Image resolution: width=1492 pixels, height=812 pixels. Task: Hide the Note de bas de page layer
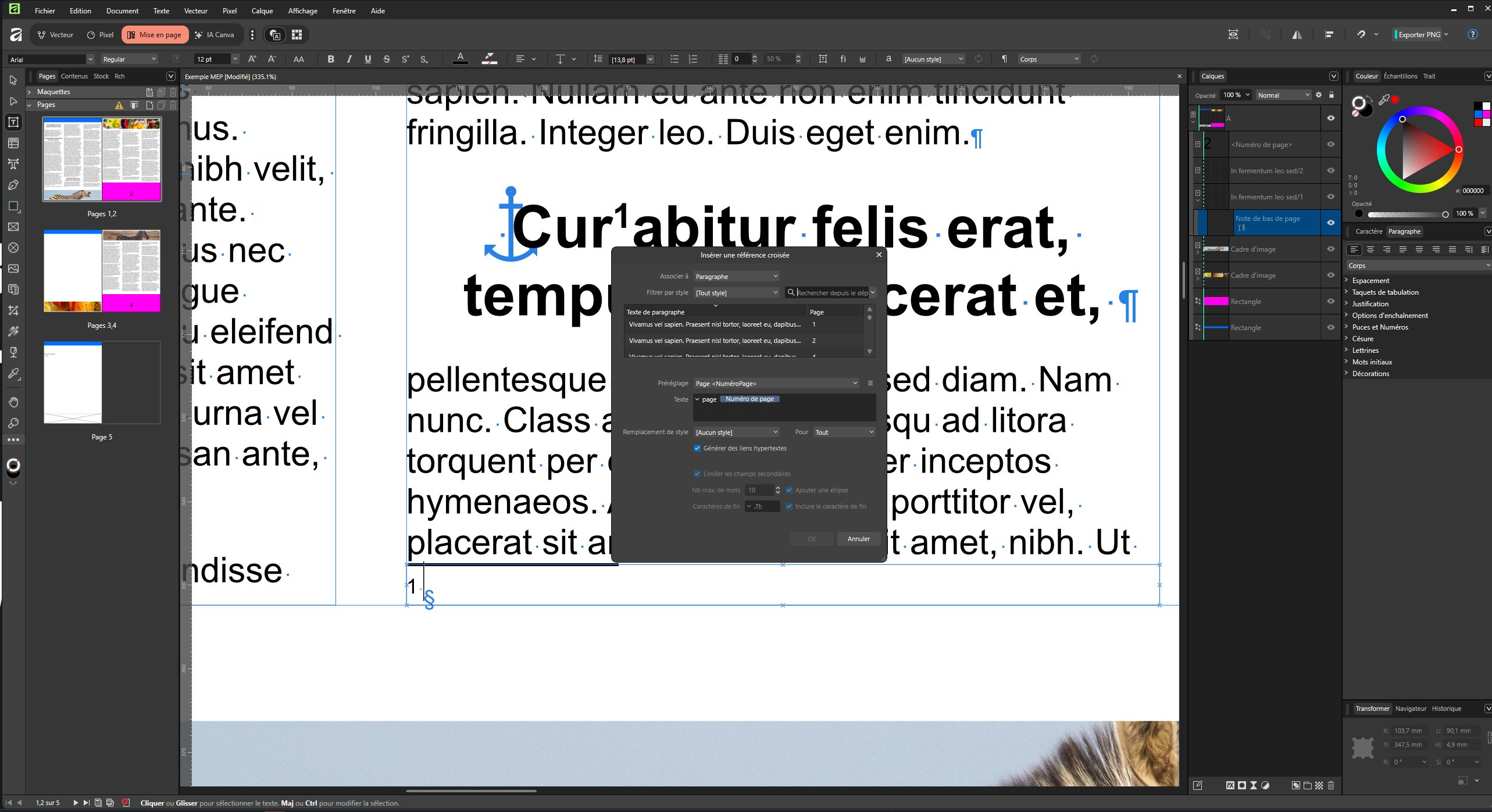coord(1330,223)
